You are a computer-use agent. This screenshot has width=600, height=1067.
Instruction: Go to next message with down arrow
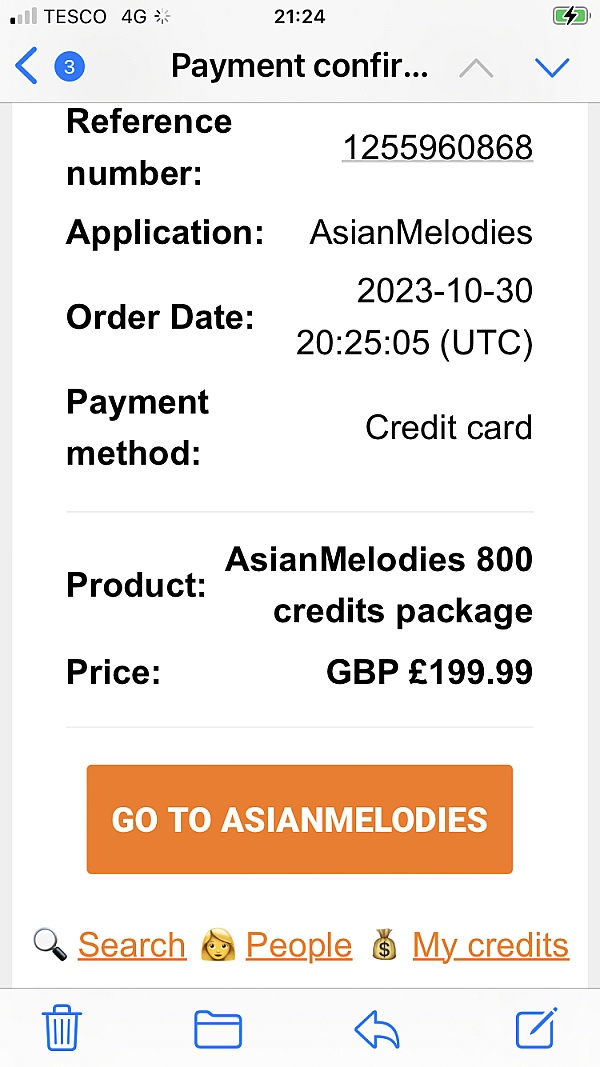pyautogui.click(x=552, y=67)
